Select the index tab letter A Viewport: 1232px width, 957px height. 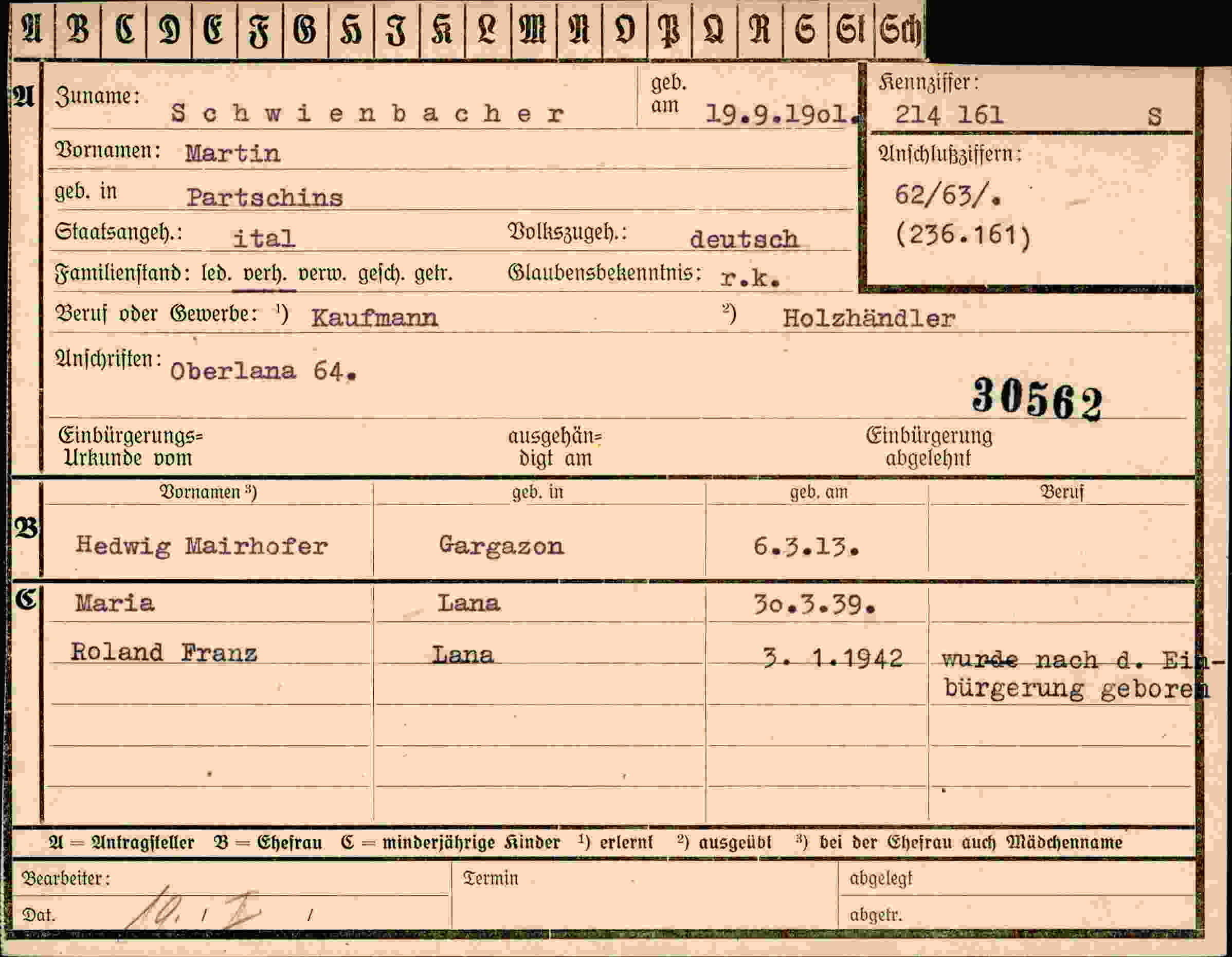(x=32, y=29)
